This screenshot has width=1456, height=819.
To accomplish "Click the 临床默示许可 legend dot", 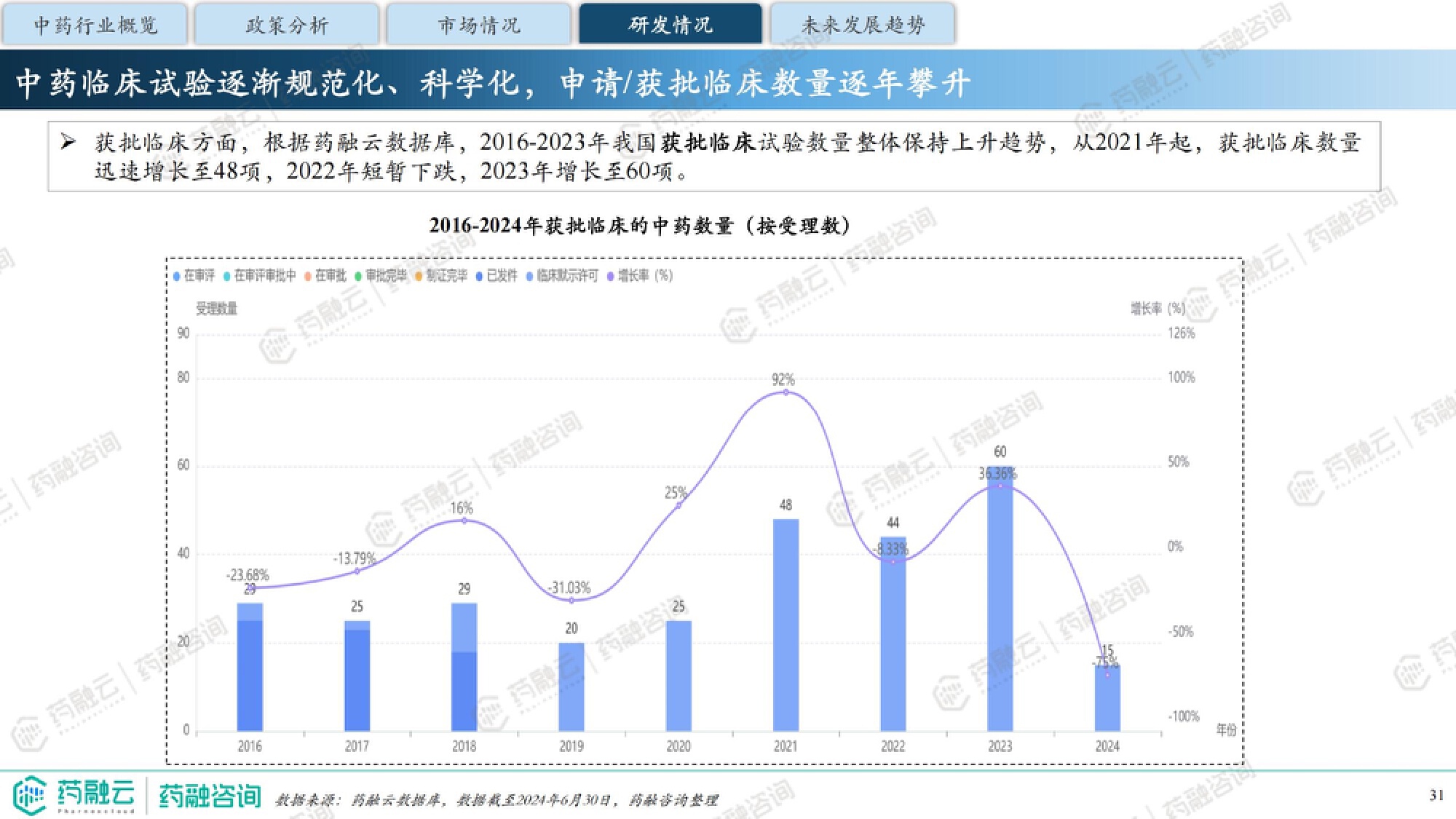I will click(x=529, y=276).
